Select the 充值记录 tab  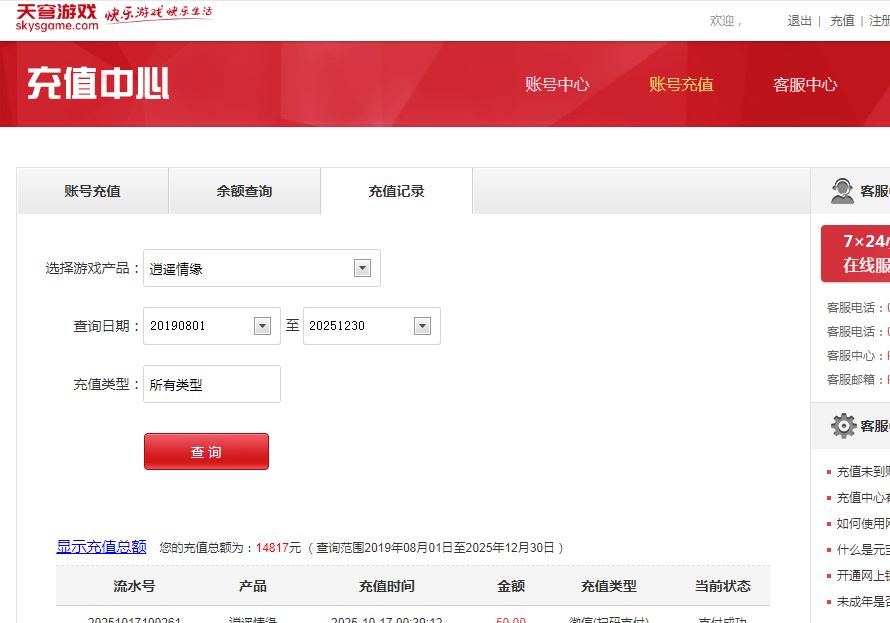coord(396,191)
